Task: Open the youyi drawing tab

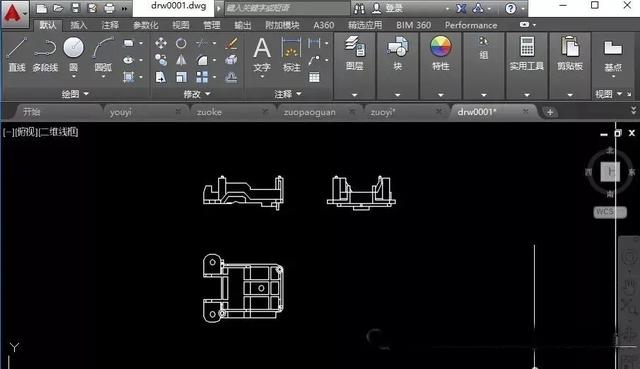Action: click(x=121, y=112)
